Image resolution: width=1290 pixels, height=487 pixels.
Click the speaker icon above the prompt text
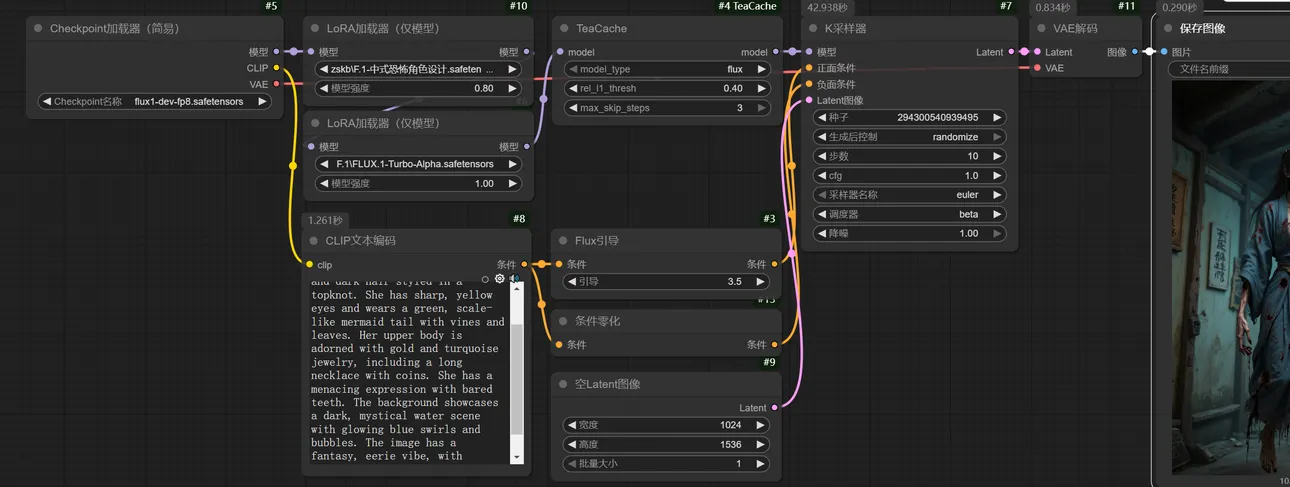click(x=514, y=279)
